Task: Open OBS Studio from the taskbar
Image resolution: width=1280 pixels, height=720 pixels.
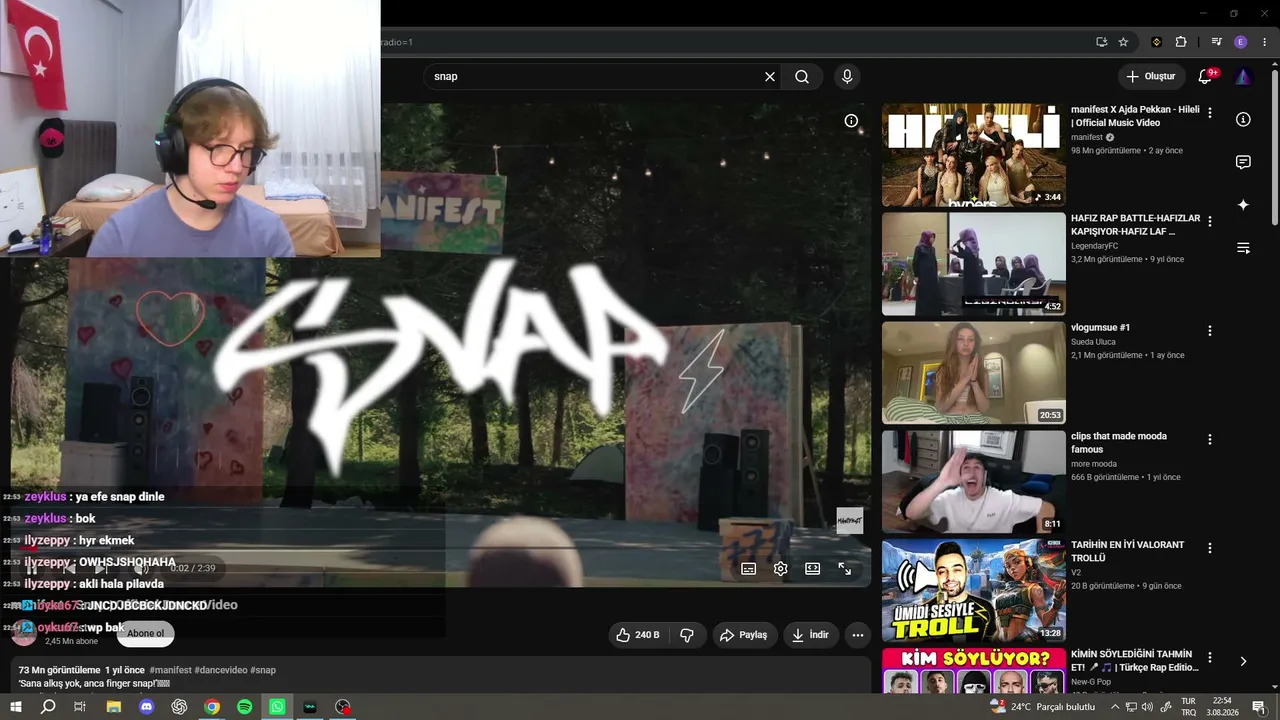Action: pyautogui.click(x=343, y=707)
